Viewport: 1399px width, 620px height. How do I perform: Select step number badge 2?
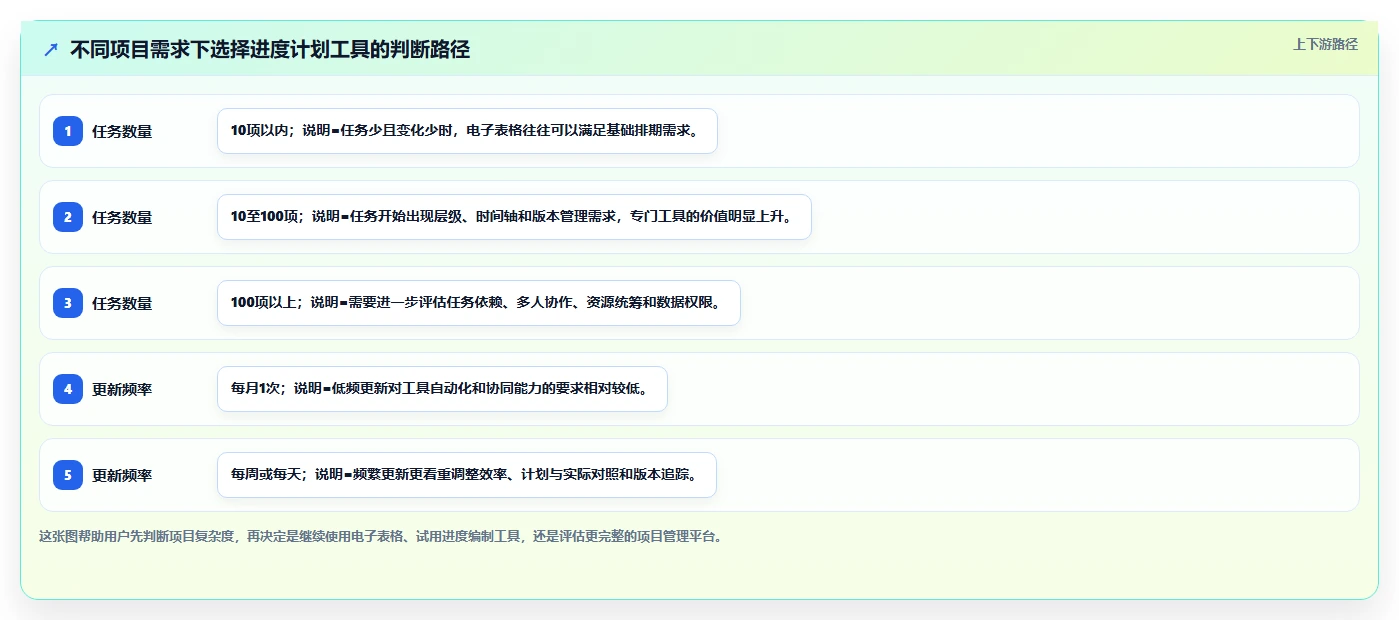(x=68, y=217)
